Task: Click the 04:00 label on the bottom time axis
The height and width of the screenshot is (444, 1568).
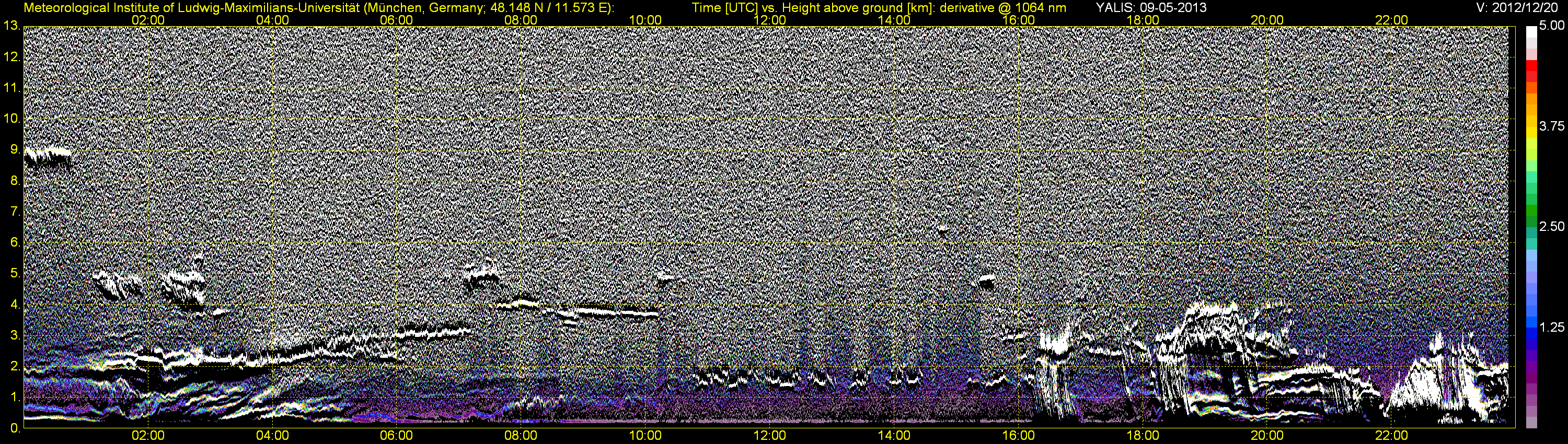Action: 273,436
